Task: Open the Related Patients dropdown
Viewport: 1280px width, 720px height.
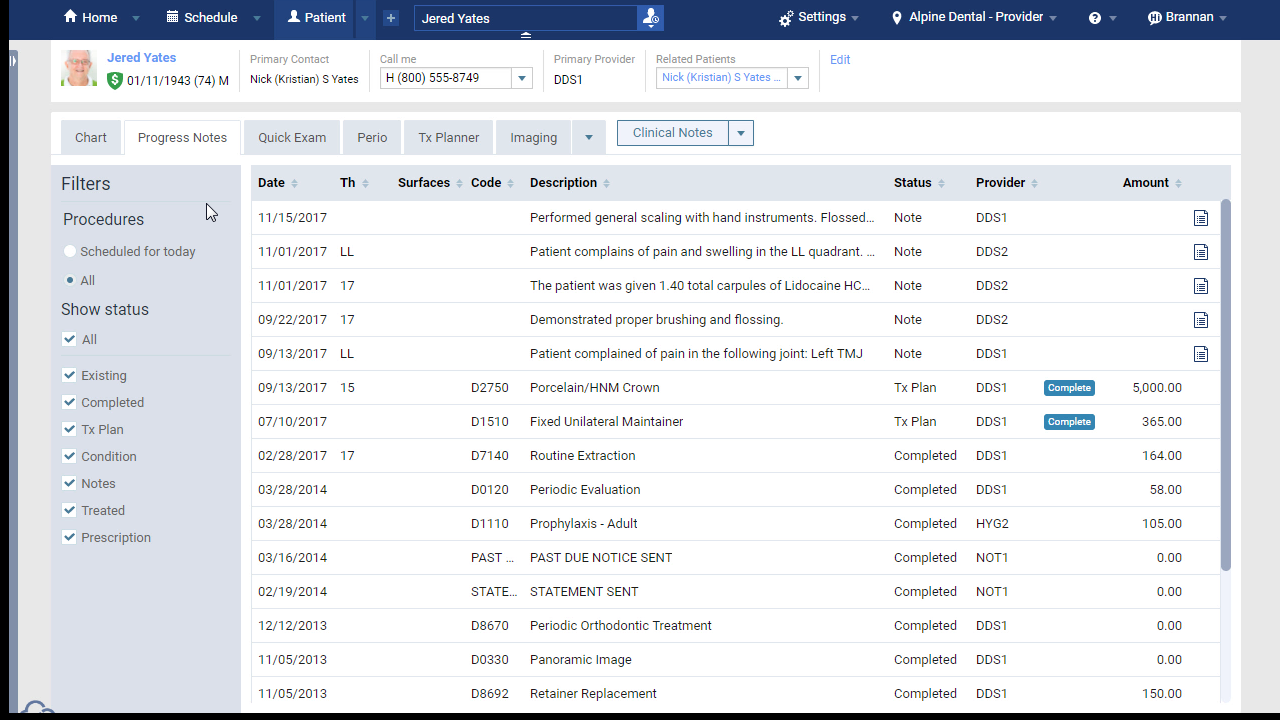Action: click(x=797, y=78)
